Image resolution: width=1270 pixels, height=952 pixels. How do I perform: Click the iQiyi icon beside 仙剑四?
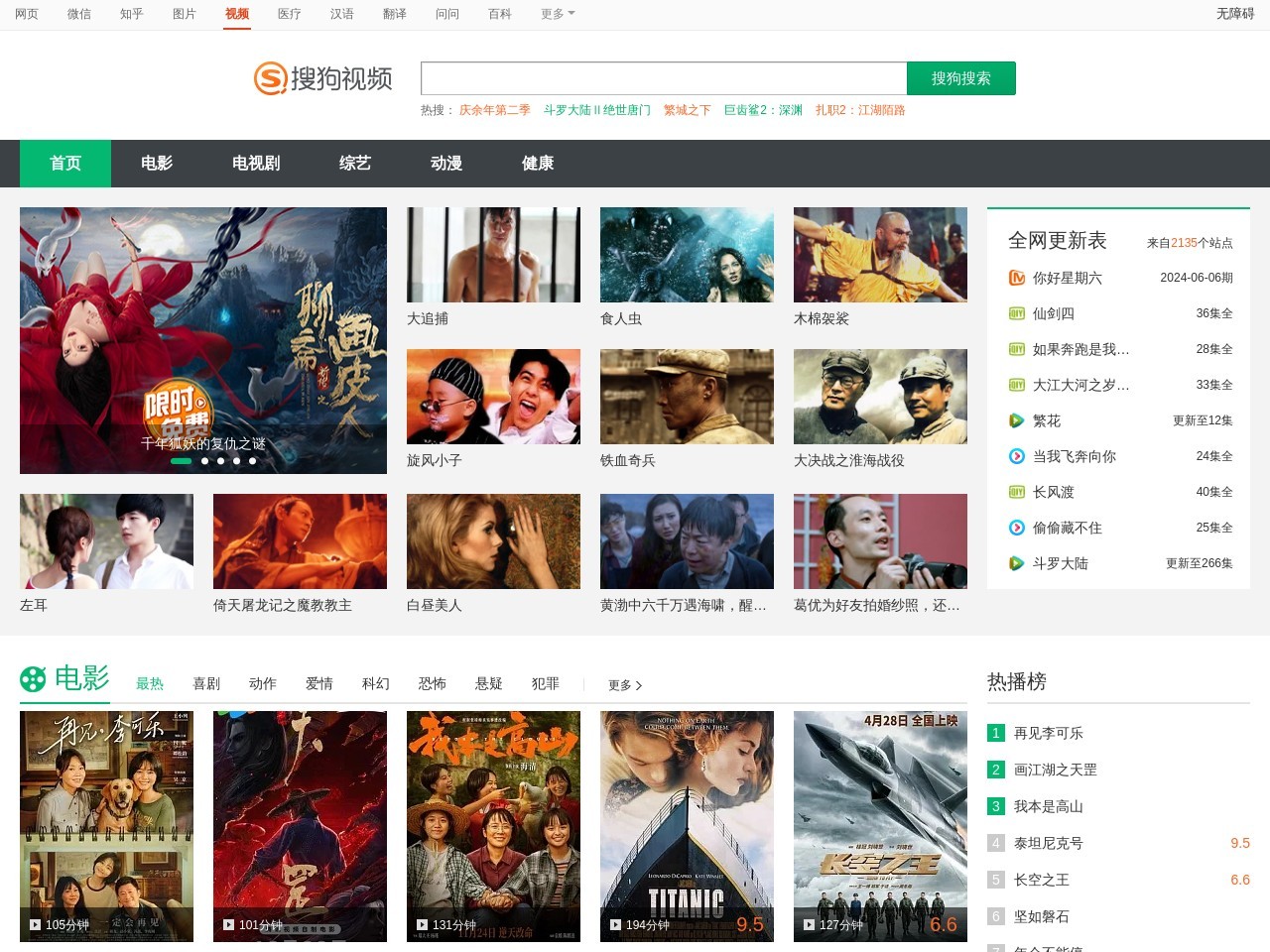[1017, 313]
